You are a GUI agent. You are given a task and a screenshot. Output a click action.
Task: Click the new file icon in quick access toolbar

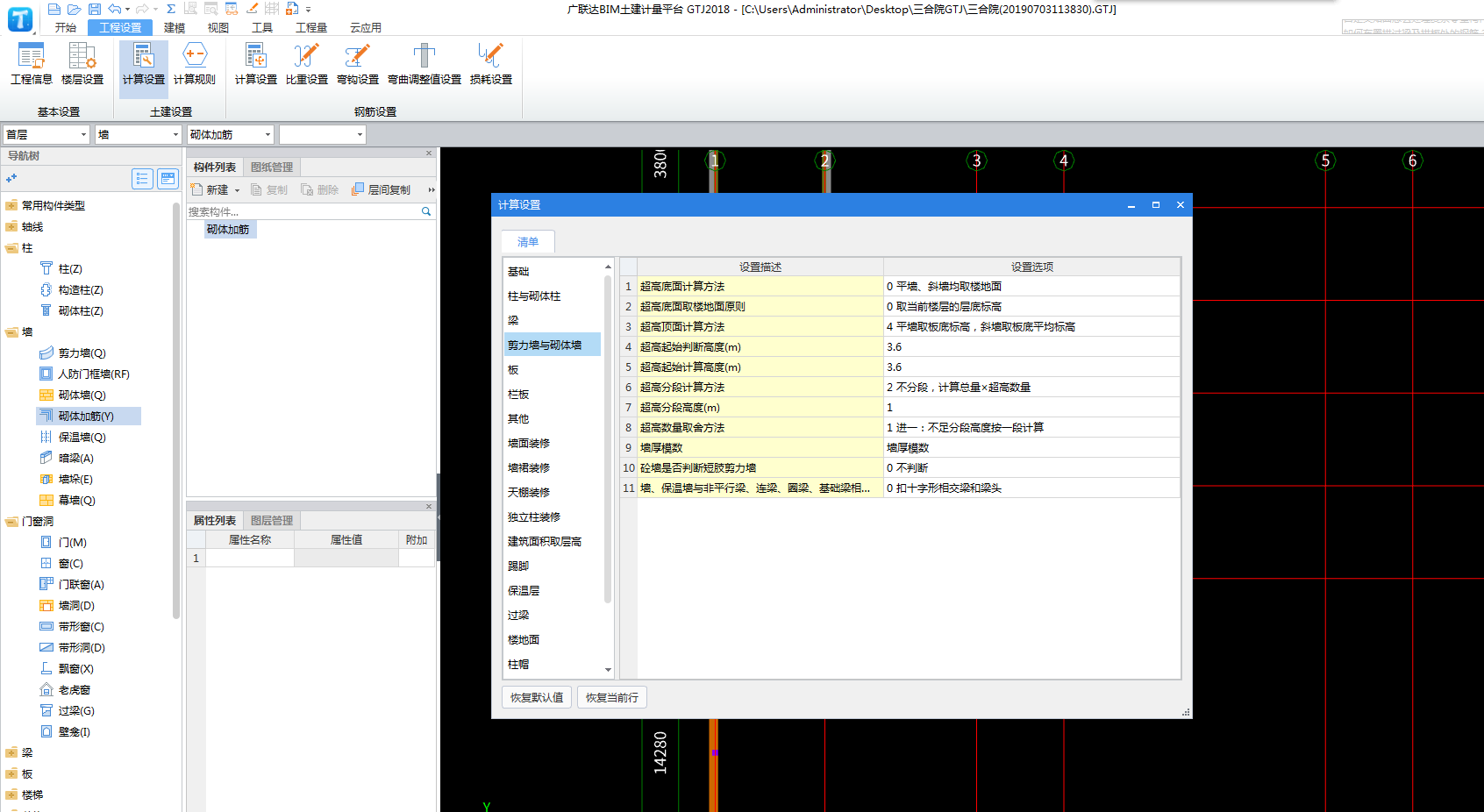tap(54, 9)
